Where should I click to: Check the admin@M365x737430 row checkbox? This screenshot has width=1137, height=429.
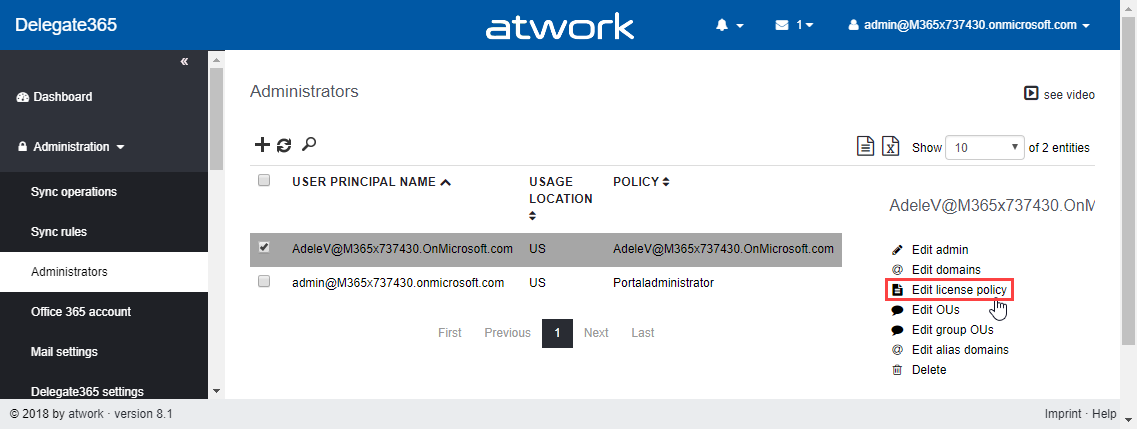264,281
